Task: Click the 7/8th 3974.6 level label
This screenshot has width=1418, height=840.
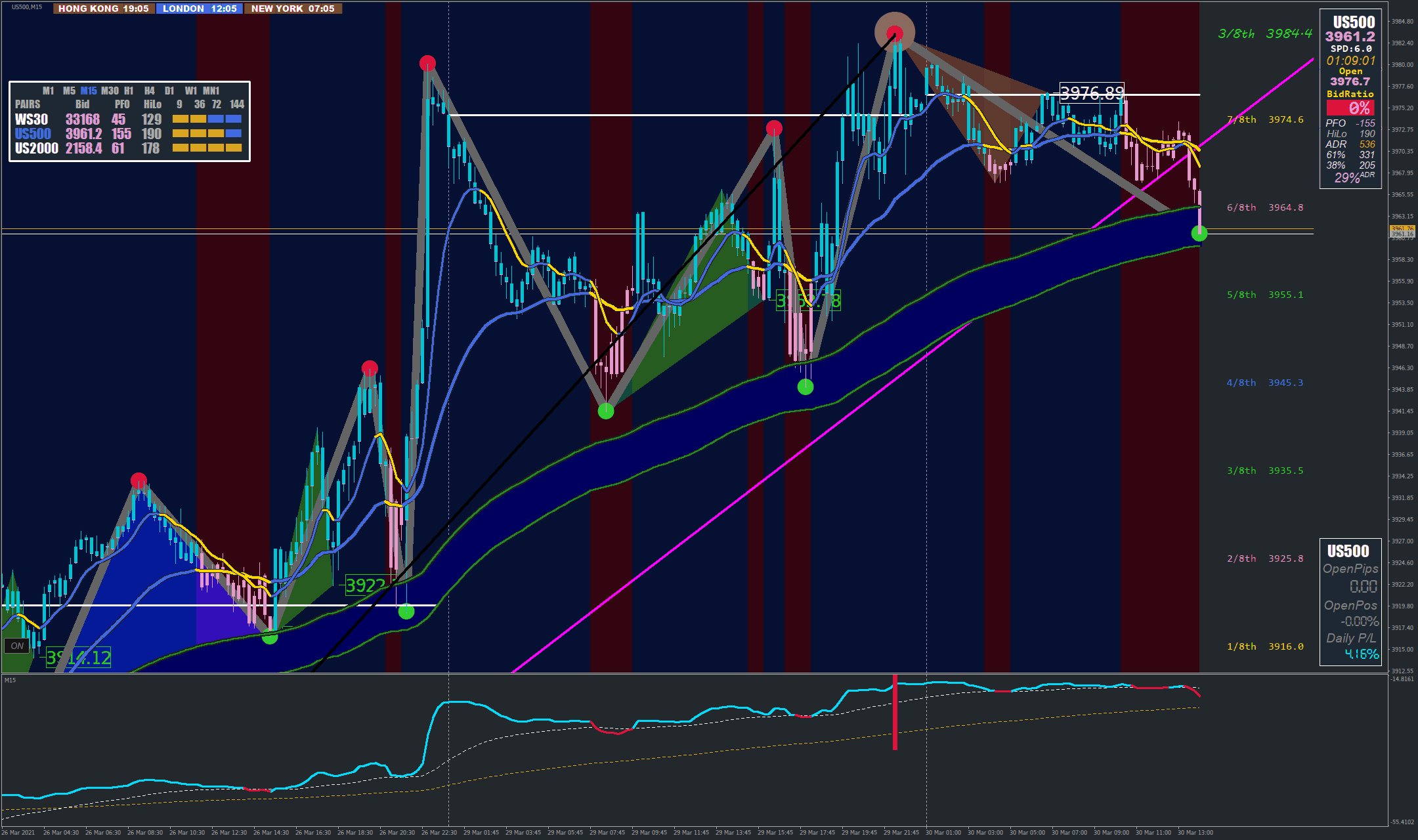Action: tap(1265, 119)
